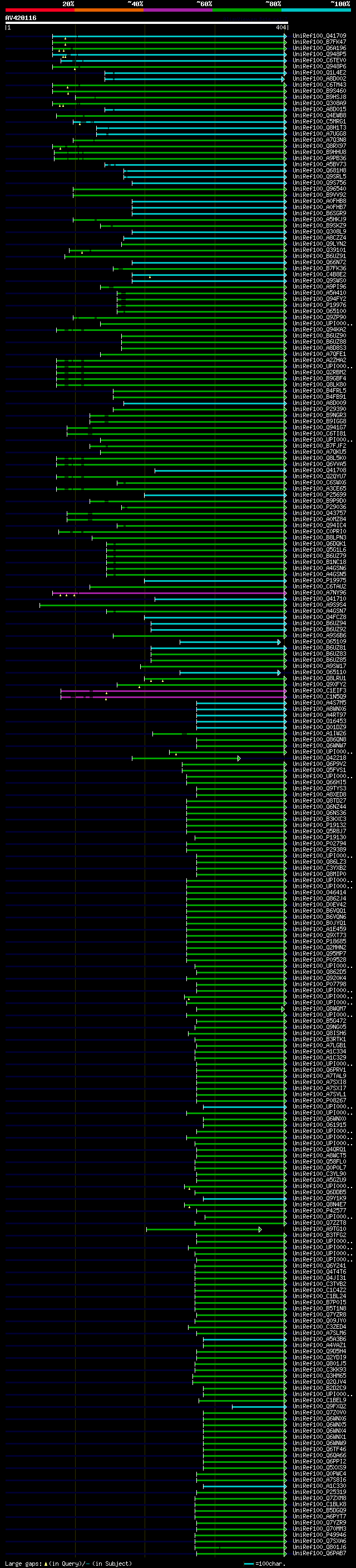Select the UniRef100_B9S460 label
The image size is (356, 1568).
pos(319,91)
